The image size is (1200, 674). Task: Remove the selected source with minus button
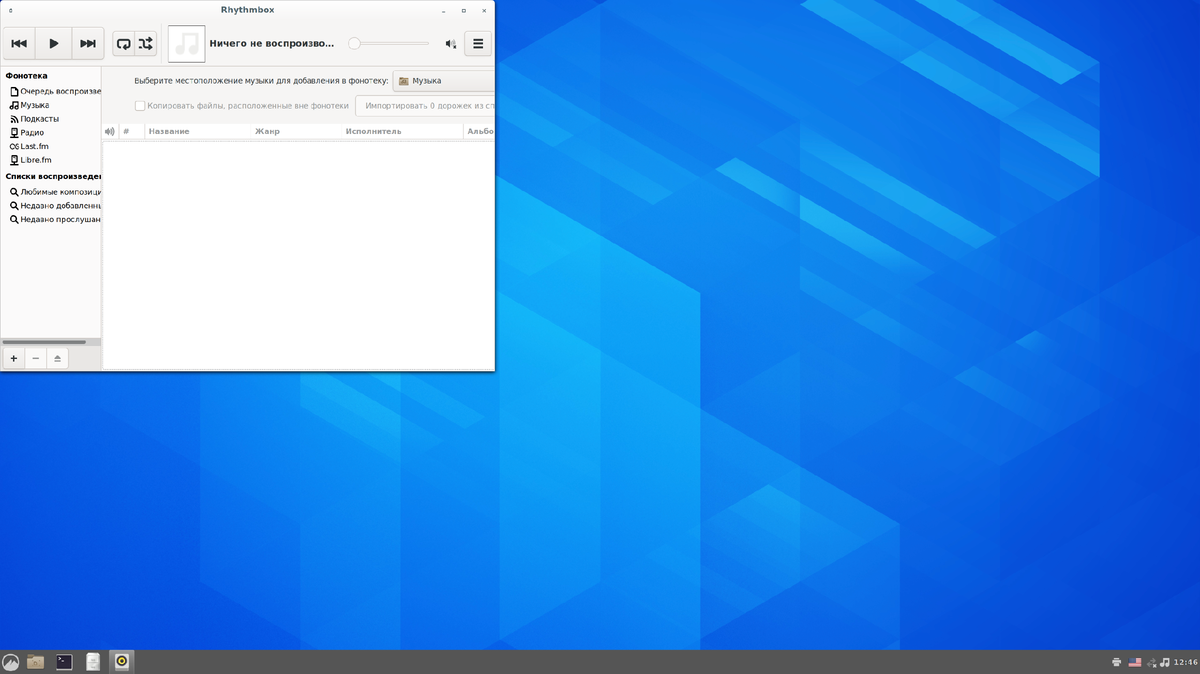click(36, 358)
